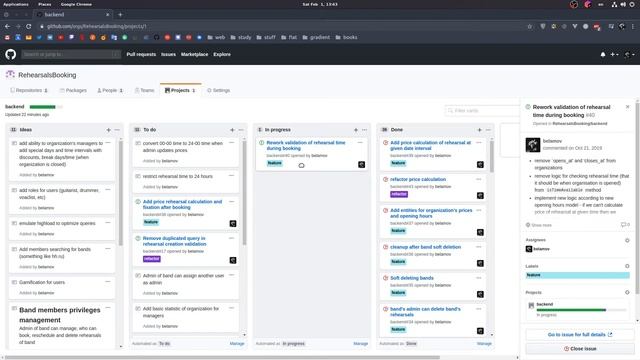The width and height of the screenshot is (640, 360).
Task: Click the system volume icon
Action: (623, 4)
